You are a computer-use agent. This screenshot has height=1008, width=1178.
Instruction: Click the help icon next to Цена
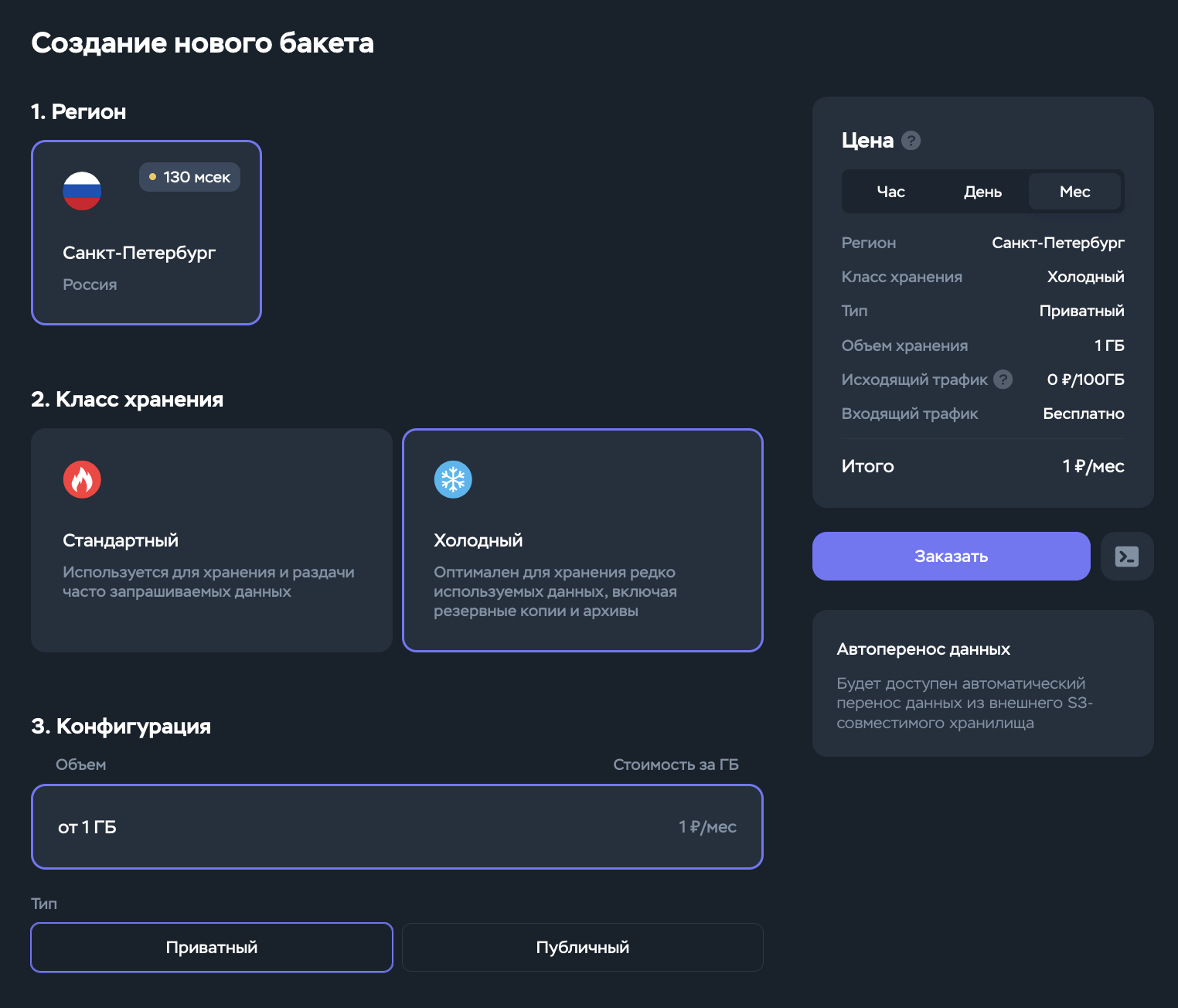coord(911,141)
